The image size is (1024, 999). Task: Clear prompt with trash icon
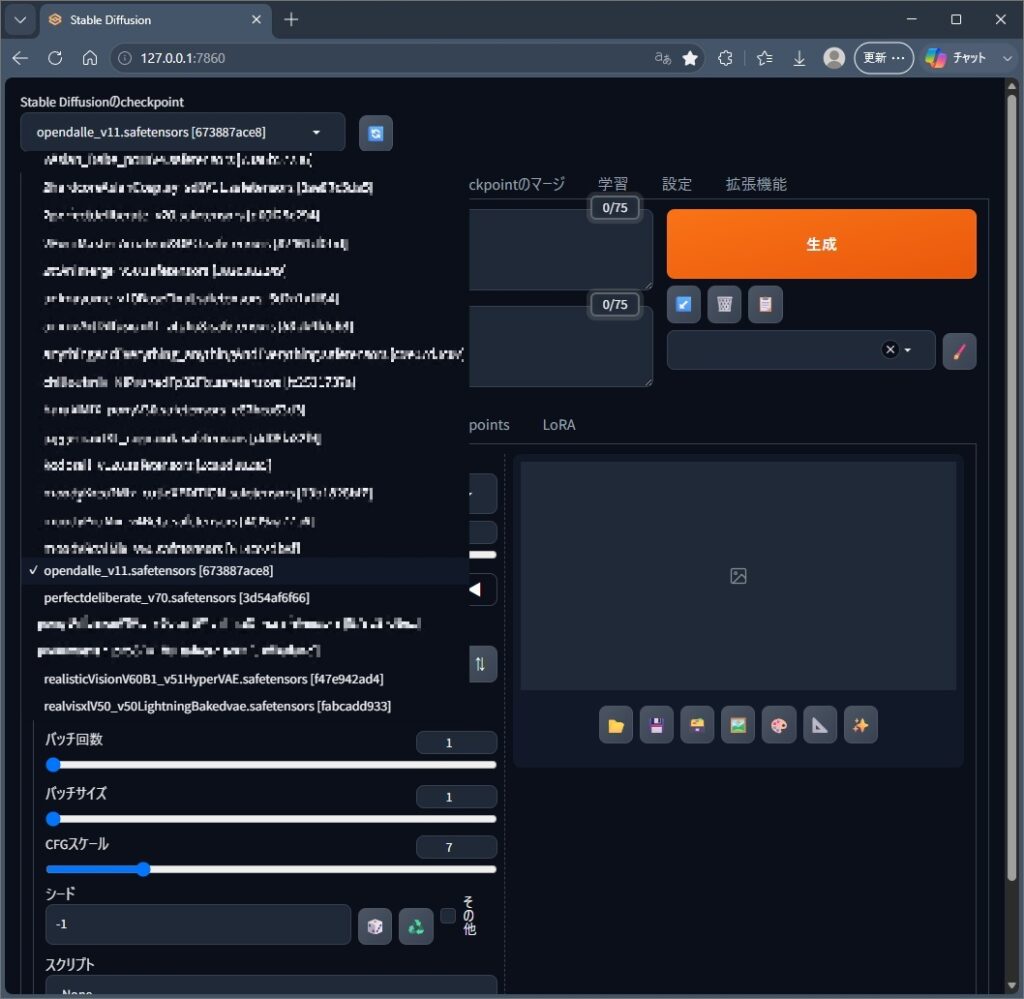(724, 304)
